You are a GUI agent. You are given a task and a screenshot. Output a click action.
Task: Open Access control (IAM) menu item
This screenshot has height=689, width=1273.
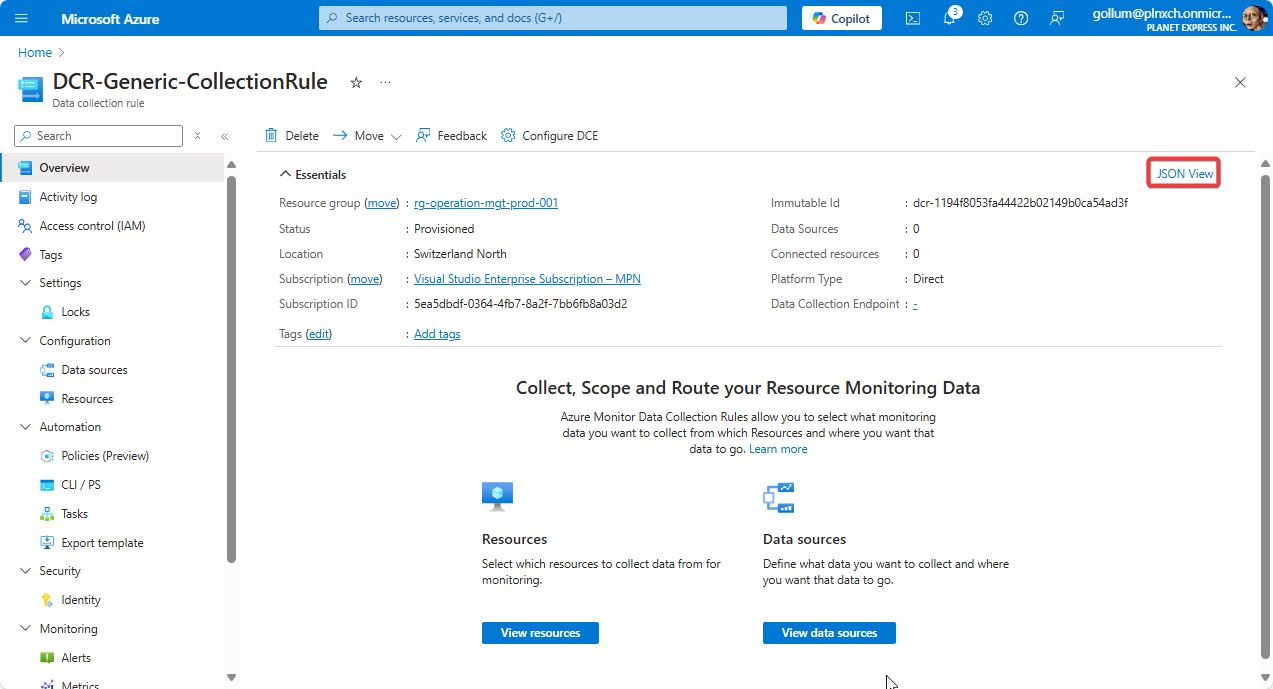(x=92, y=226)
